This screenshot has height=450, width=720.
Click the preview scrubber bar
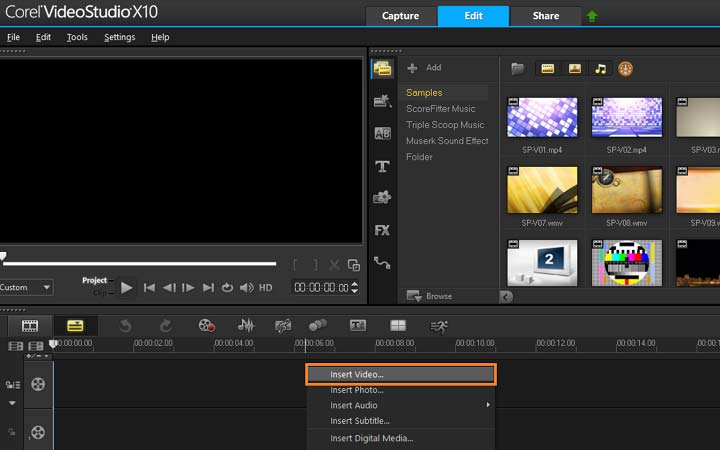tap(140, 264)
